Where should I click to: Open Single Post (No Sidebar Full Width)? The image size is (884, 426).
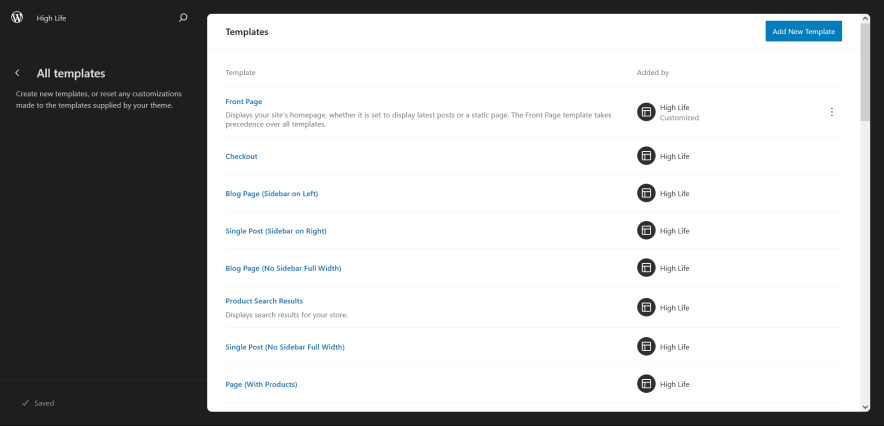(x=284, y=347)
